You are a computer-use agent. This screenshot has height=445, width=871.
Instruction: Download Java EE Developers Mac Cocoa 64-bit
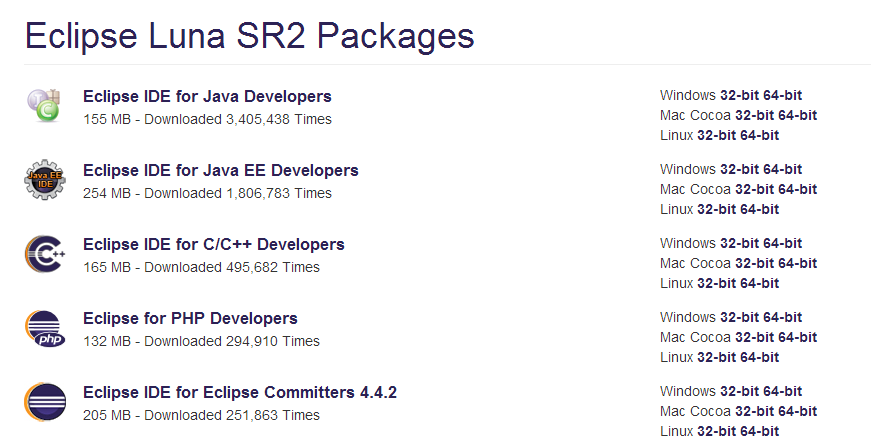(797, 189)
